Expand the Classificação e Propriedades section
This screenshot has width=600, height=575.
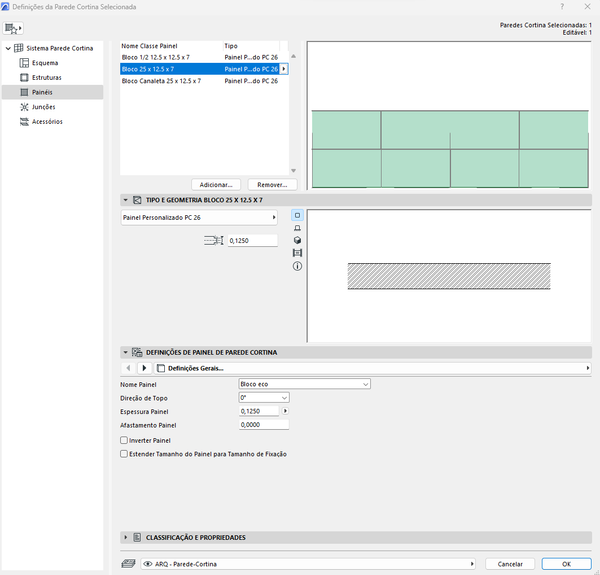(x=125, y=538)
